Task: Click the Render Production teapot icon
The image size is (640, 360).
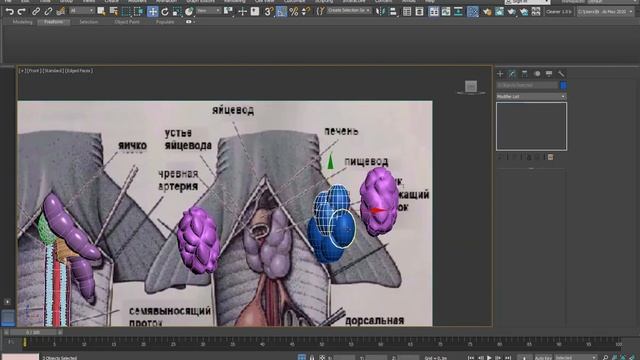Action: pos(511,11)
